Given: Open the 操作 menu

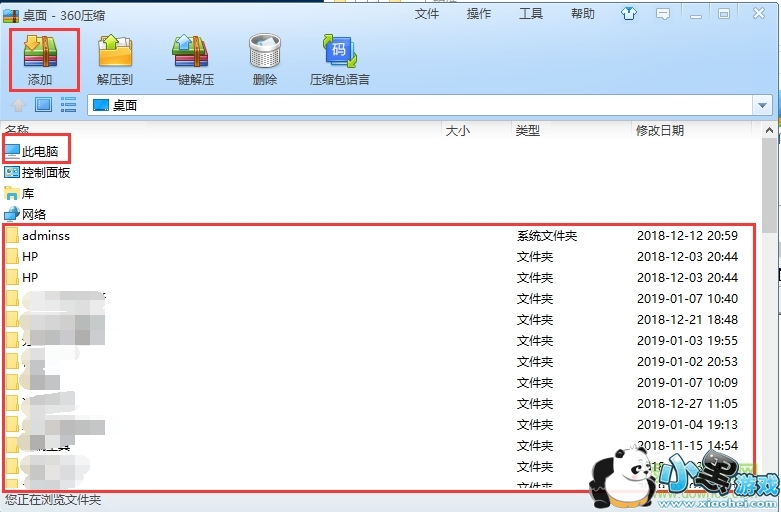Looking at the screenshot, I should click(479, 14).
